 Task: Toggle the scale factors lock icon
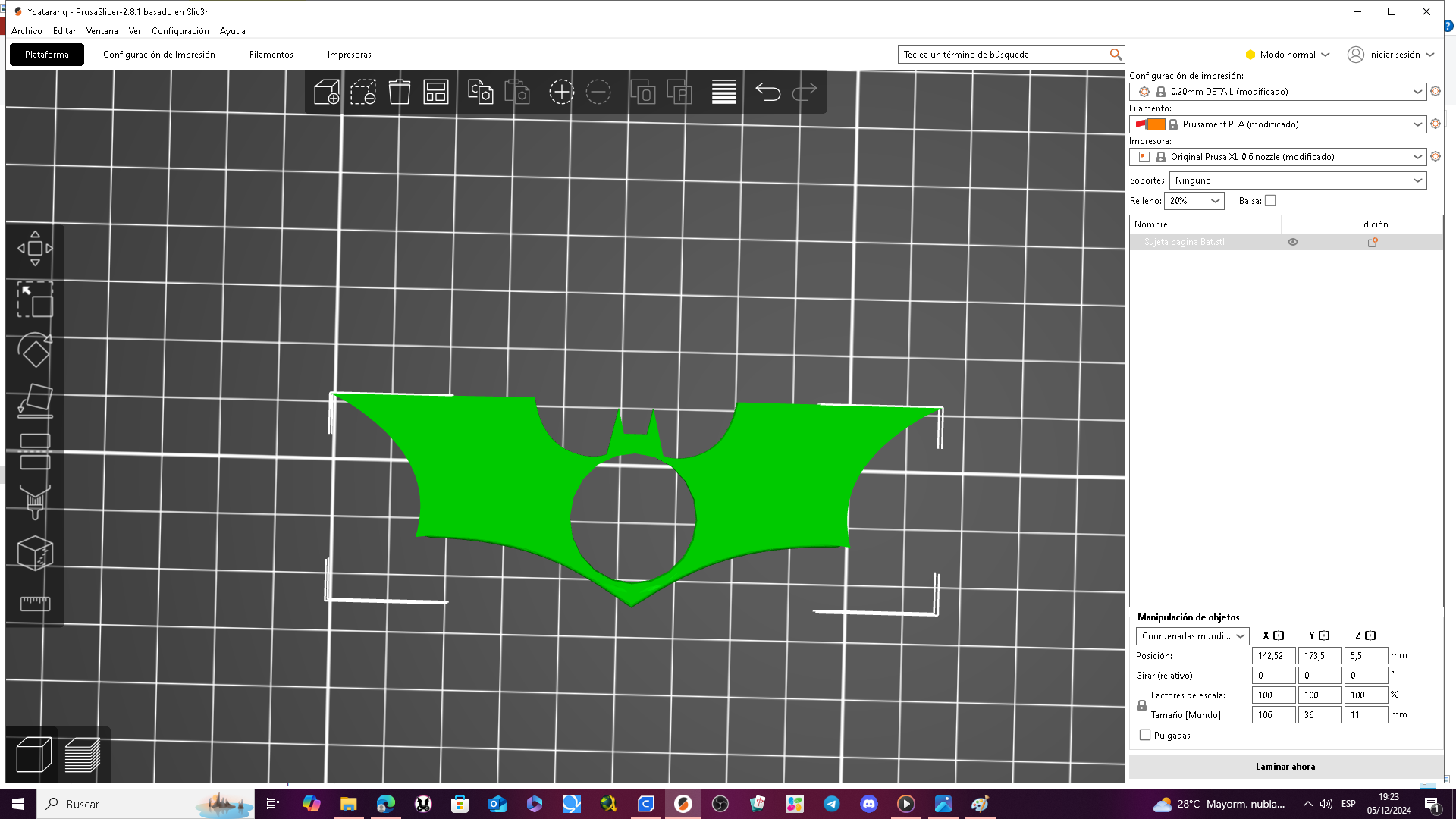1142,705
